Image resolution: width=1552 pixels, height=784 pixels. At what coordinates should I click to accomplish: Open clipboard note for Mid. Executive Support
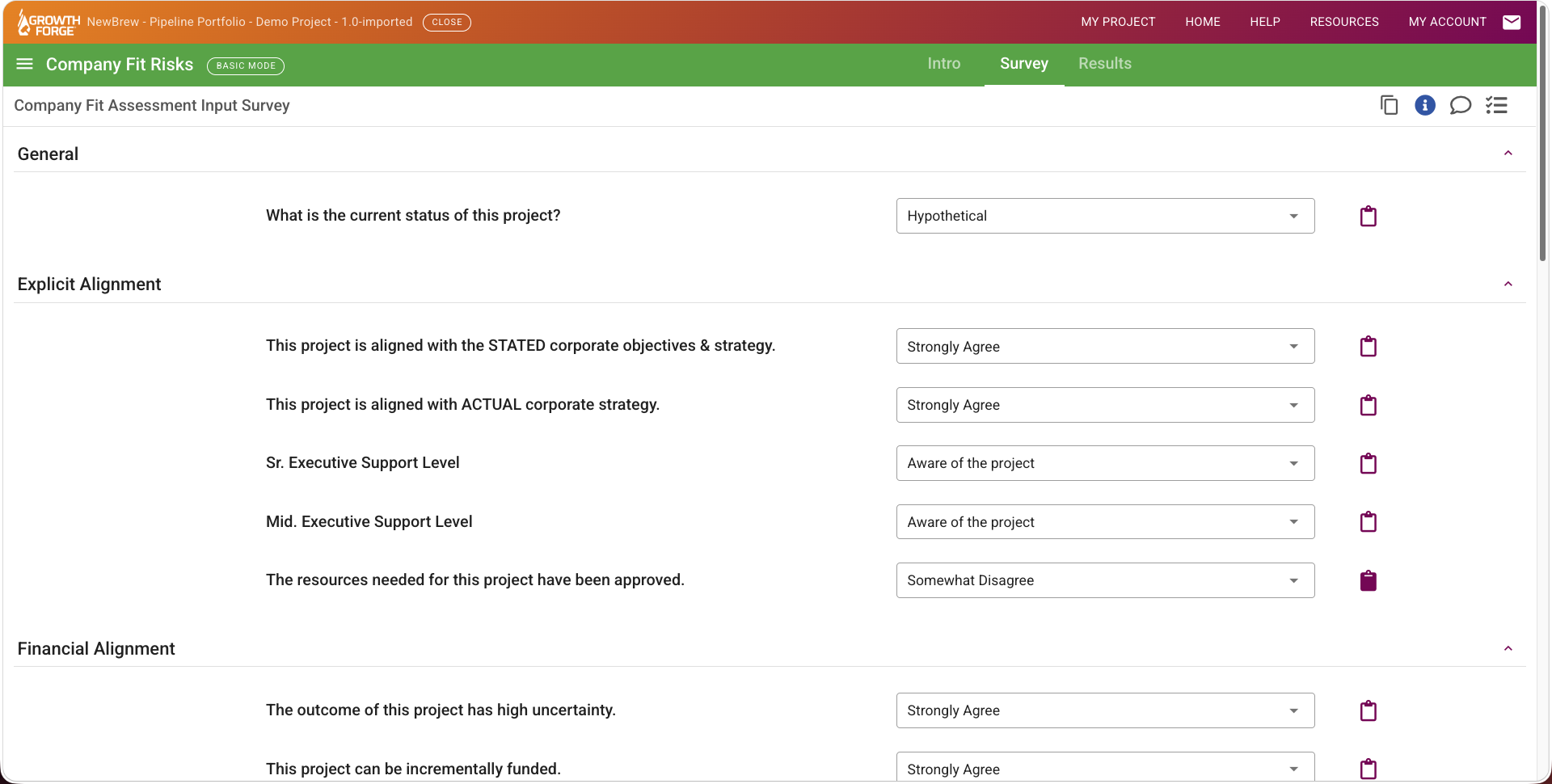[1368, 521]
